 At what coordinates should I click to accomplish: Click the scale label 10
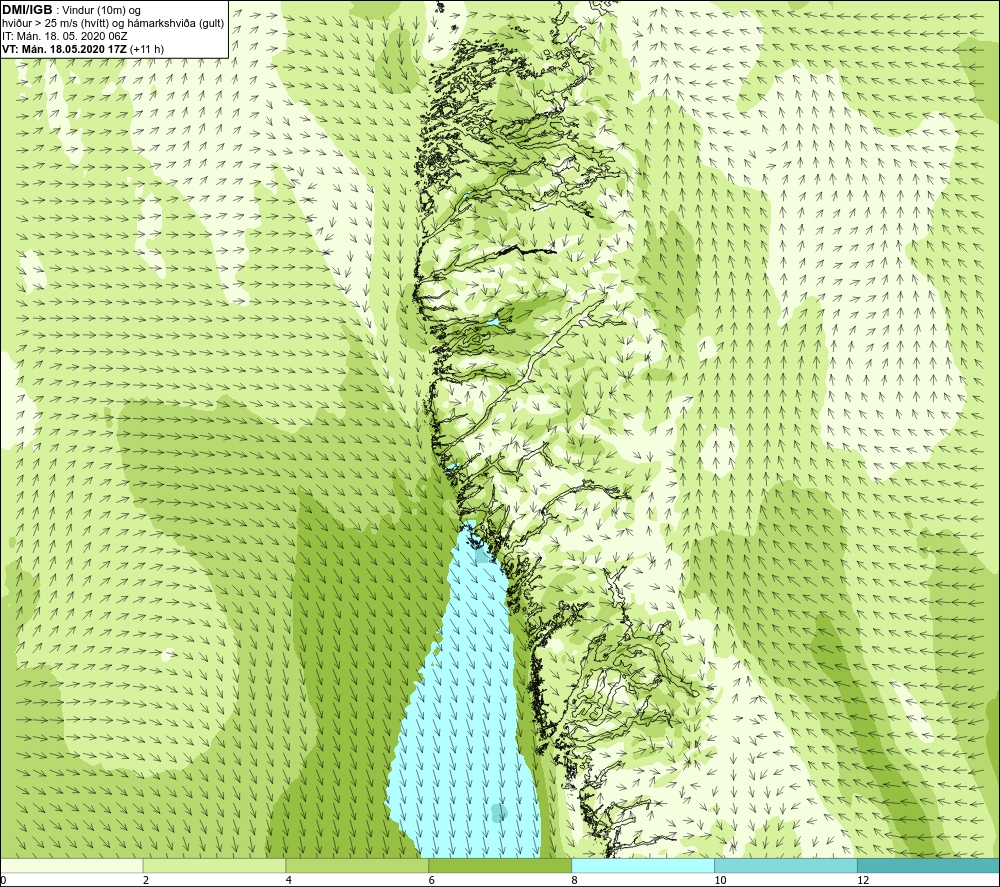tap(720, 881)
